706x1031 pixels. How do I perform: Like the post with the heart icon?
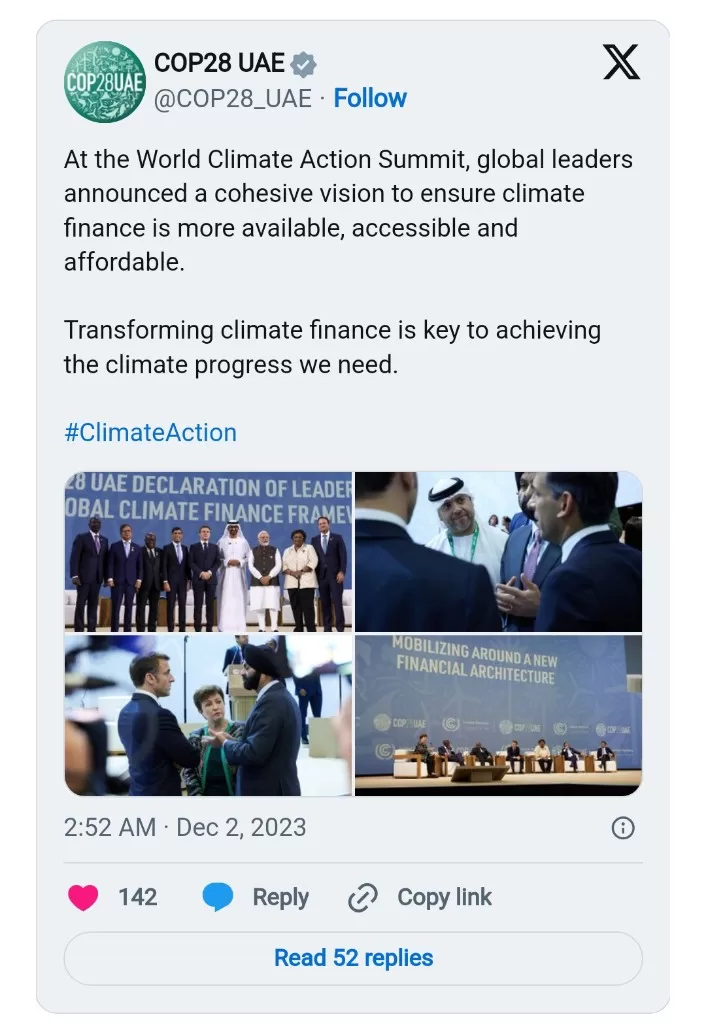pyautogui.click(x=83, y=897)
